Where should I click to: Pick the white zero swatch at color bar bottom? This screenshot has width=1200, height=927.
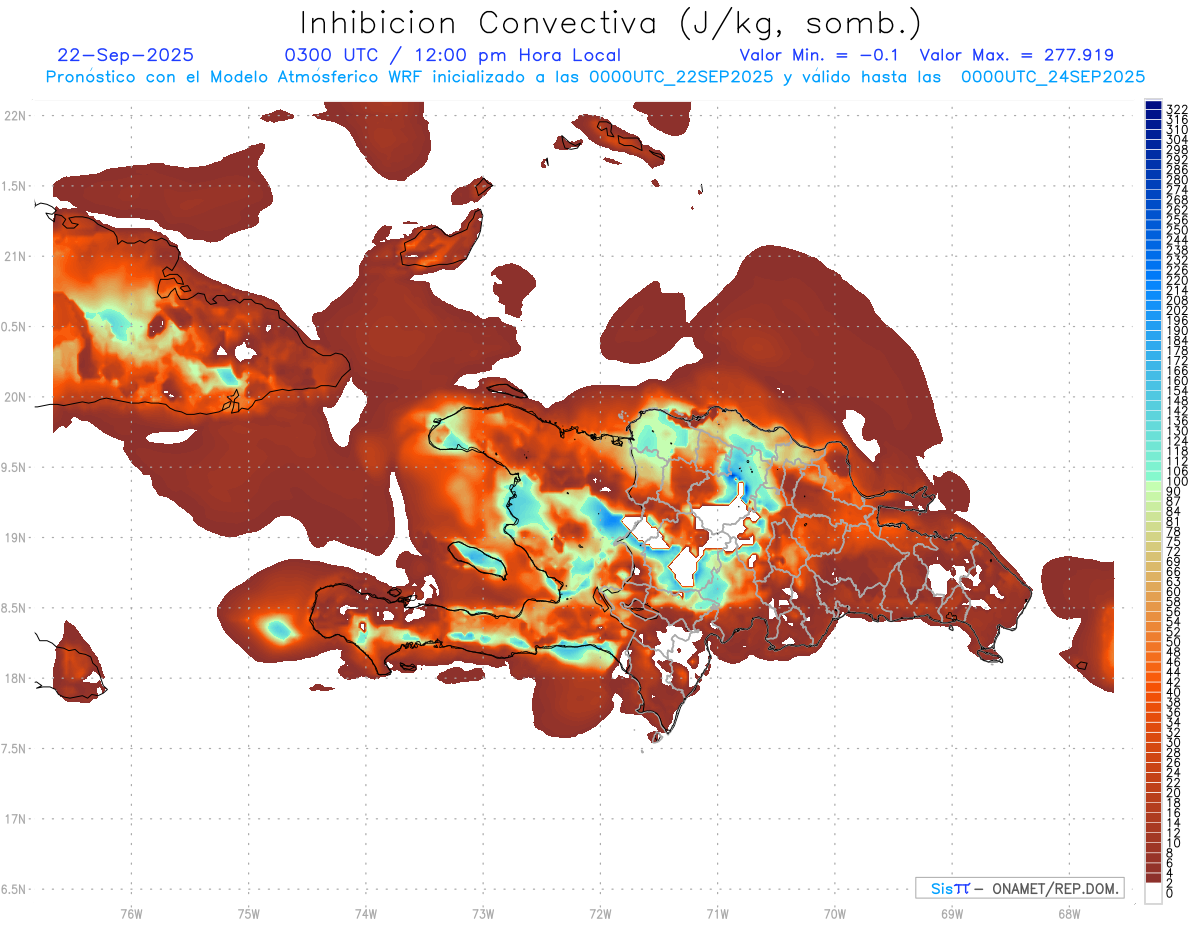click(1153, 894)
